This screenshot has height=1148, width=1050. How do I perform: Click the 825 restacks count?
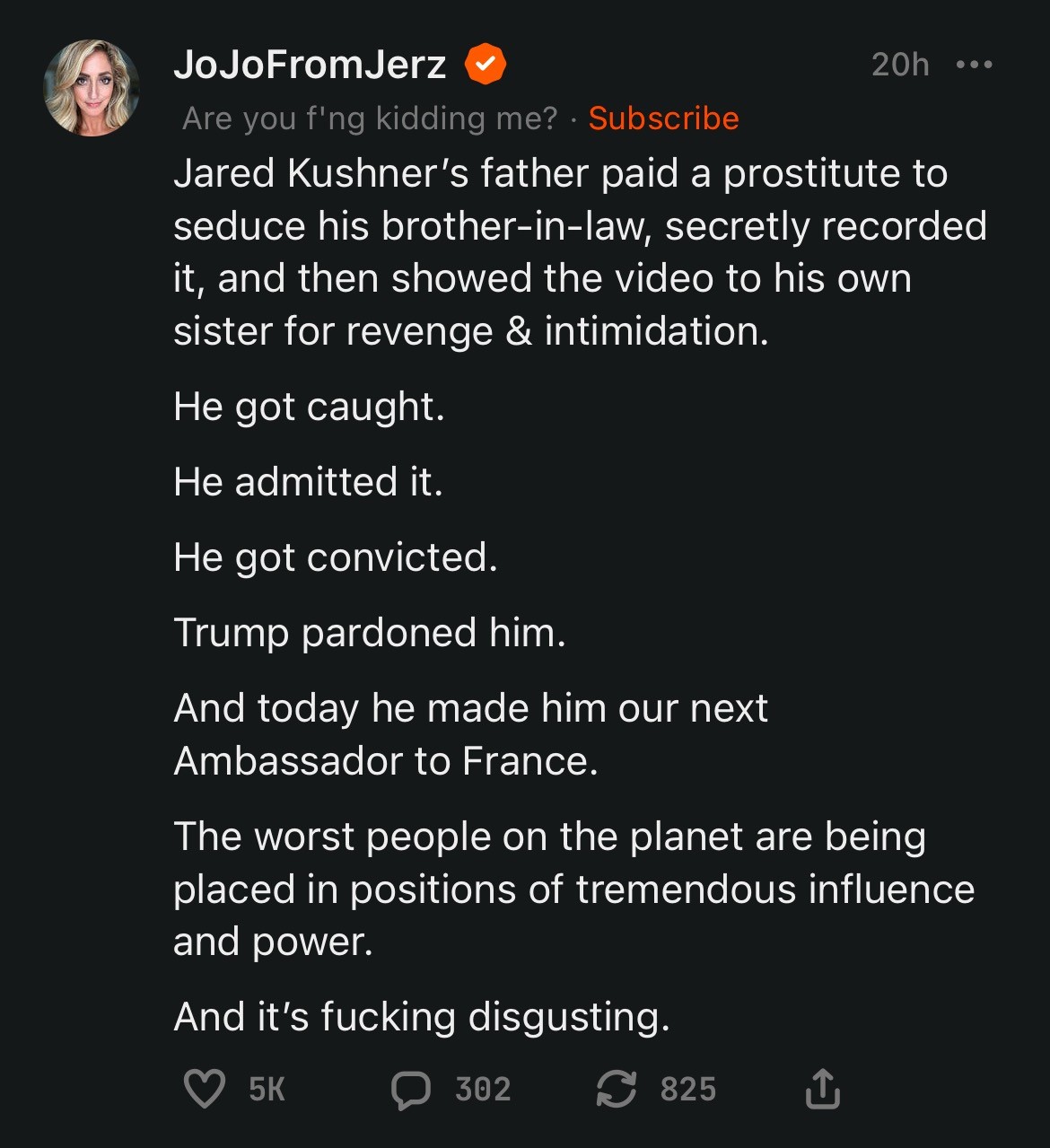[688, 1090]
